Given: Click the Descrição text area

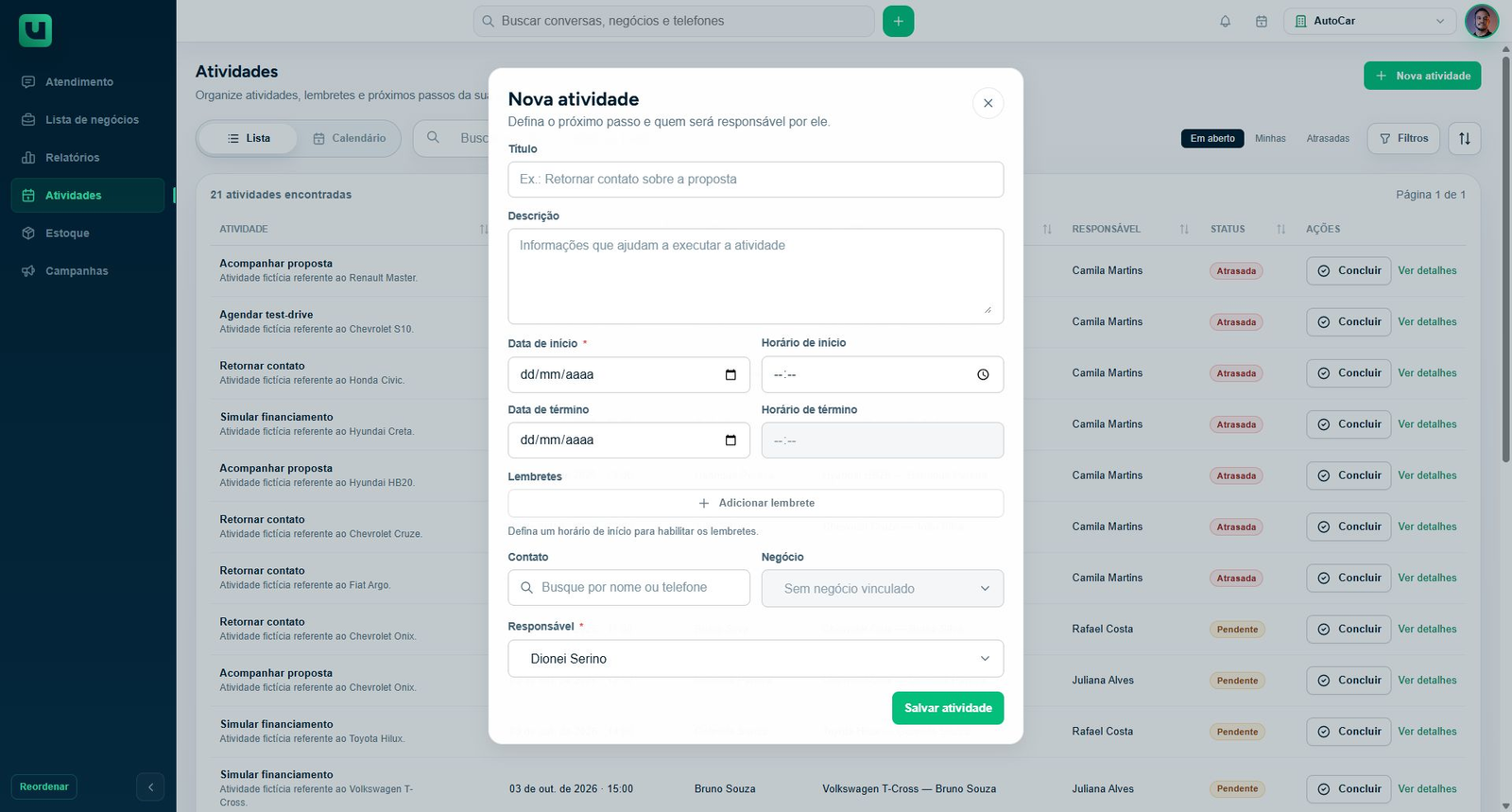Looking at the screenshot, I should tap(756, 276).
